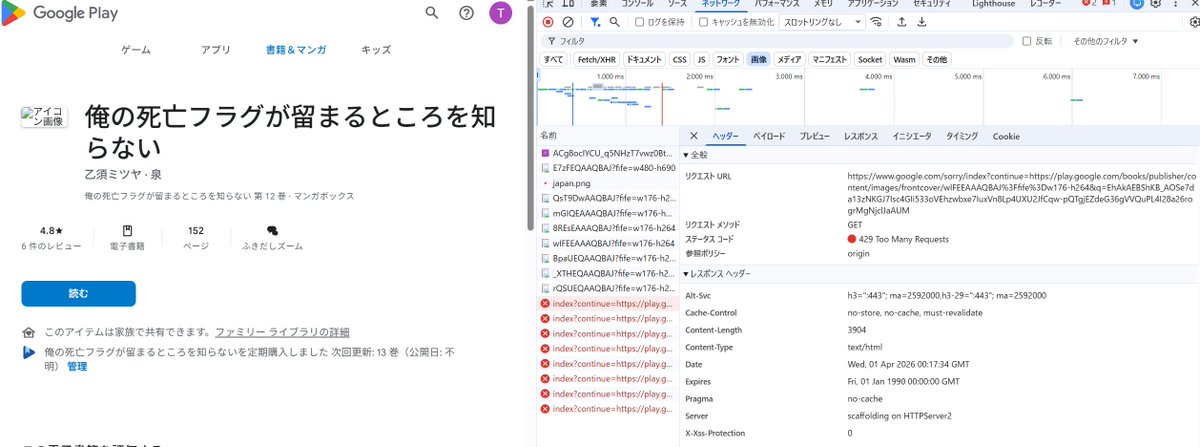Go to ゲーム category on Google Play

click(136, 50)
